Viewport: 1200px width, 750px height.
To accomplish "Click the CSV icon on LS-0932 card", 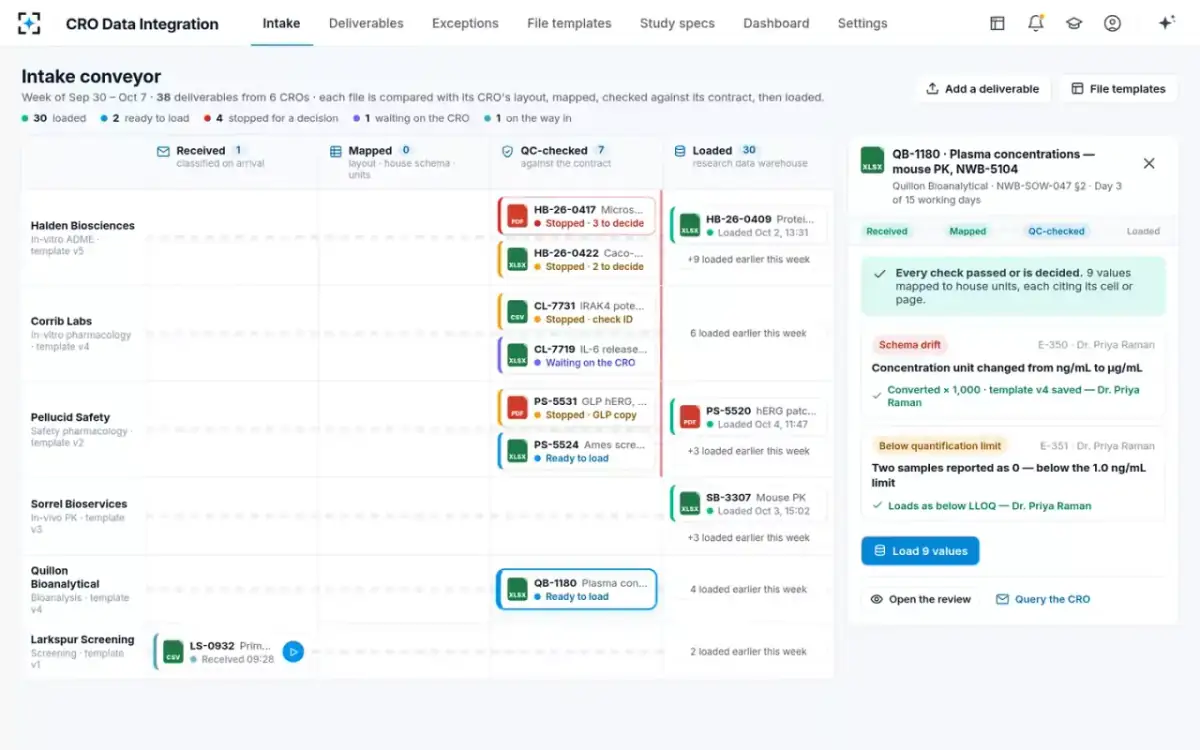I will click(173, 652).
